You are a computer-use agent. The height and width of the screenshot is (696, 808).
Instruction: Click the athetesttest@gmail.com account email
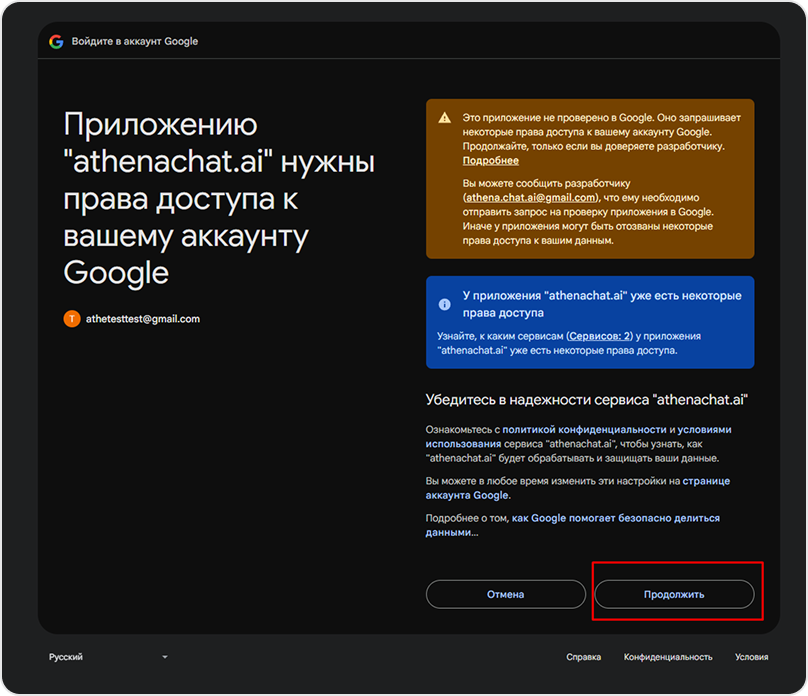pyautogui.click(x=144, y=319)
